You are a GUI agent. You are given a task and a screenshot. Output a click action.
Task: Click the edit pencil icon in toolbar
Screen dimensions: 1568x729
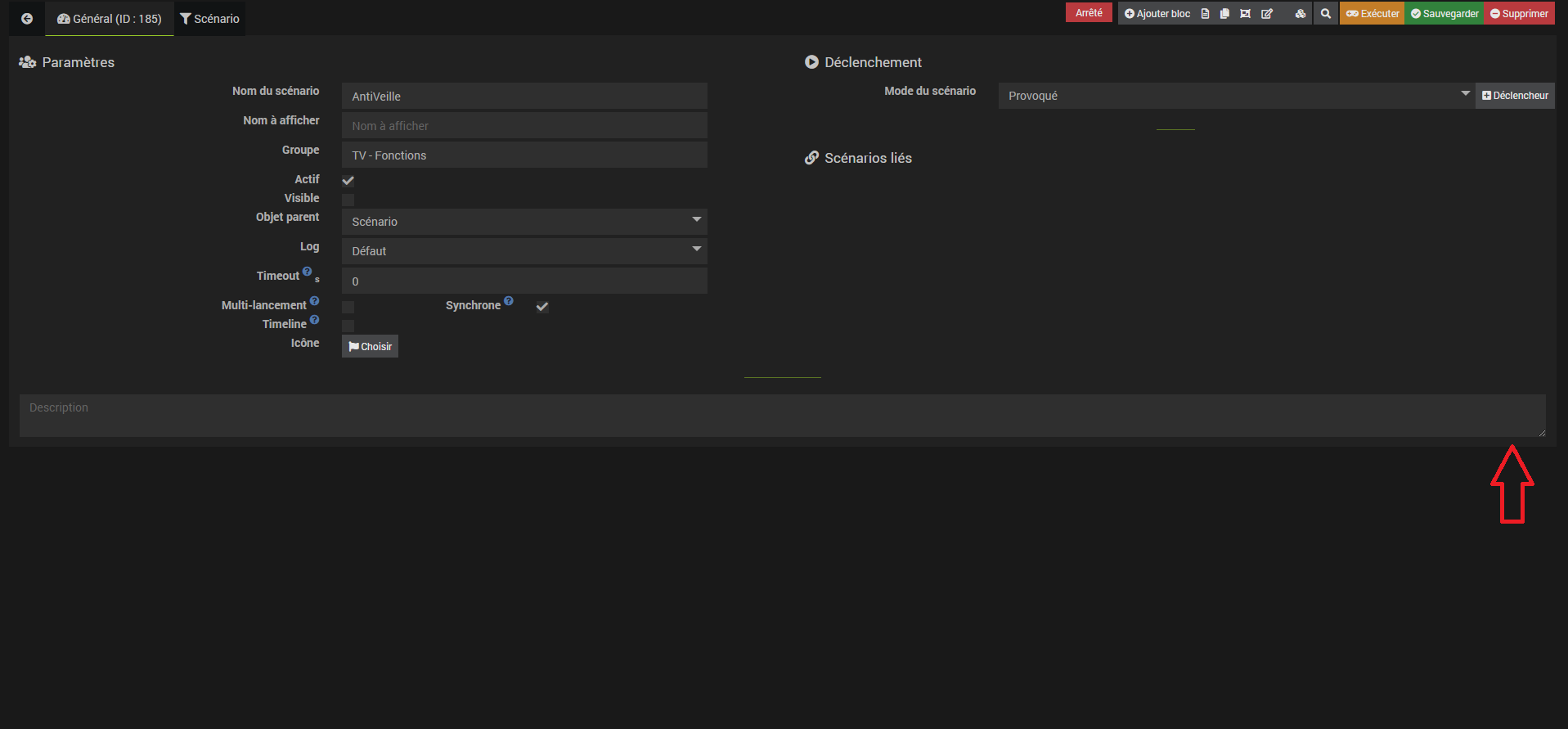click(x=1267, y=14)
